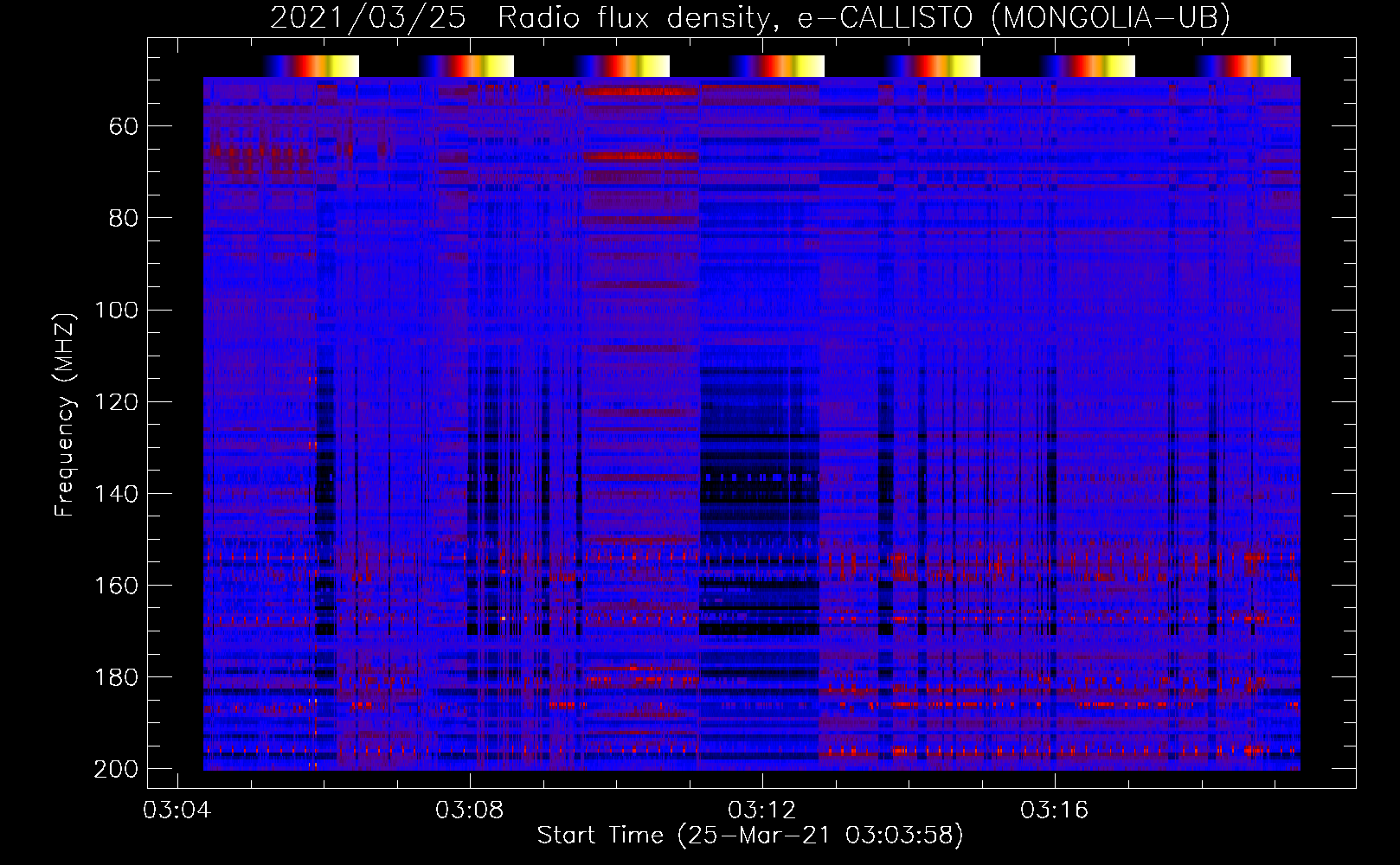Click the 60 MHz tick label
Viewport: 1400px width, 865px height.
pos(123,127)
